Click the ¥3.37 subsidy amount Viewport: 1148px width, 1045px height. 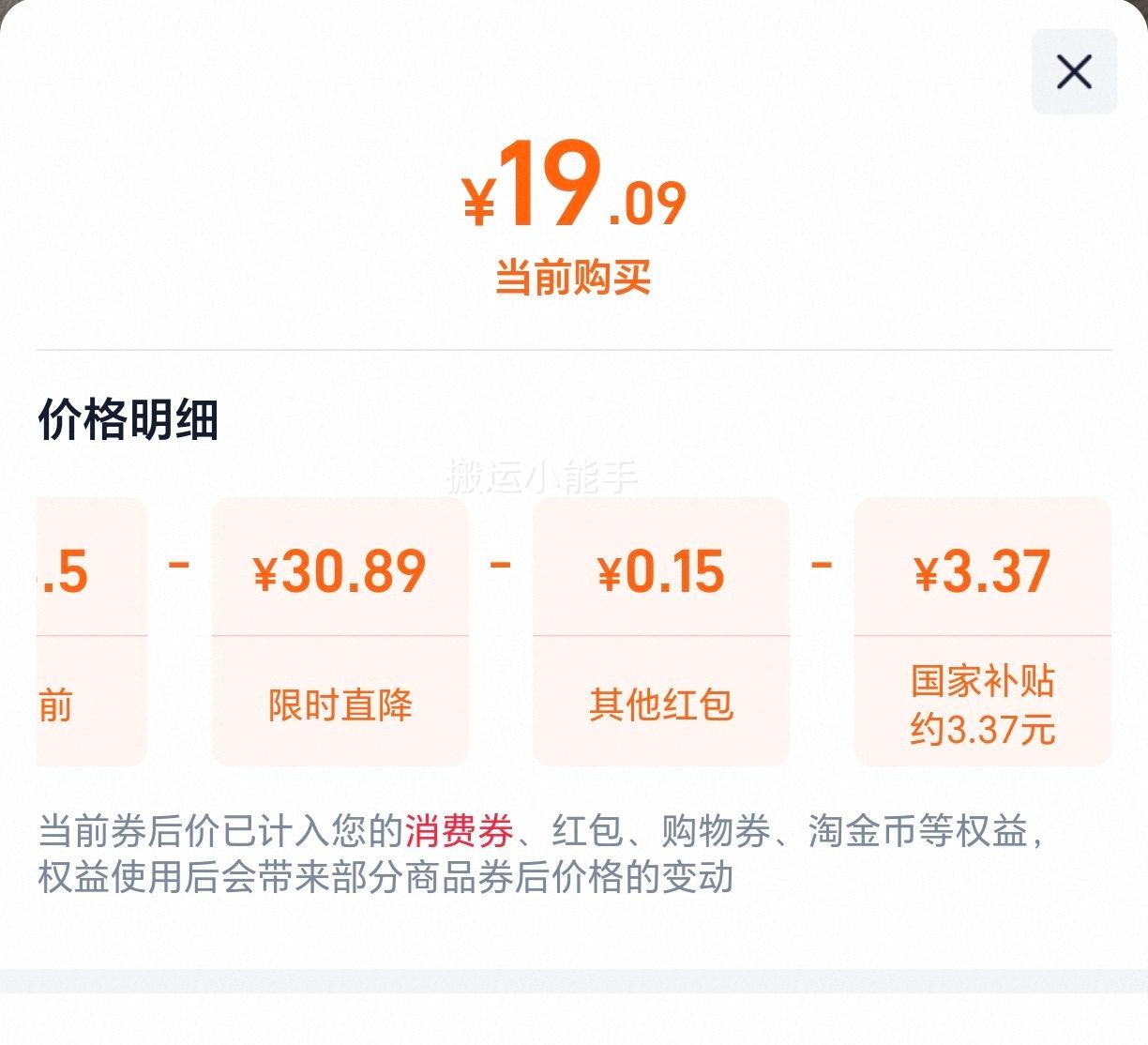point(982,571)
